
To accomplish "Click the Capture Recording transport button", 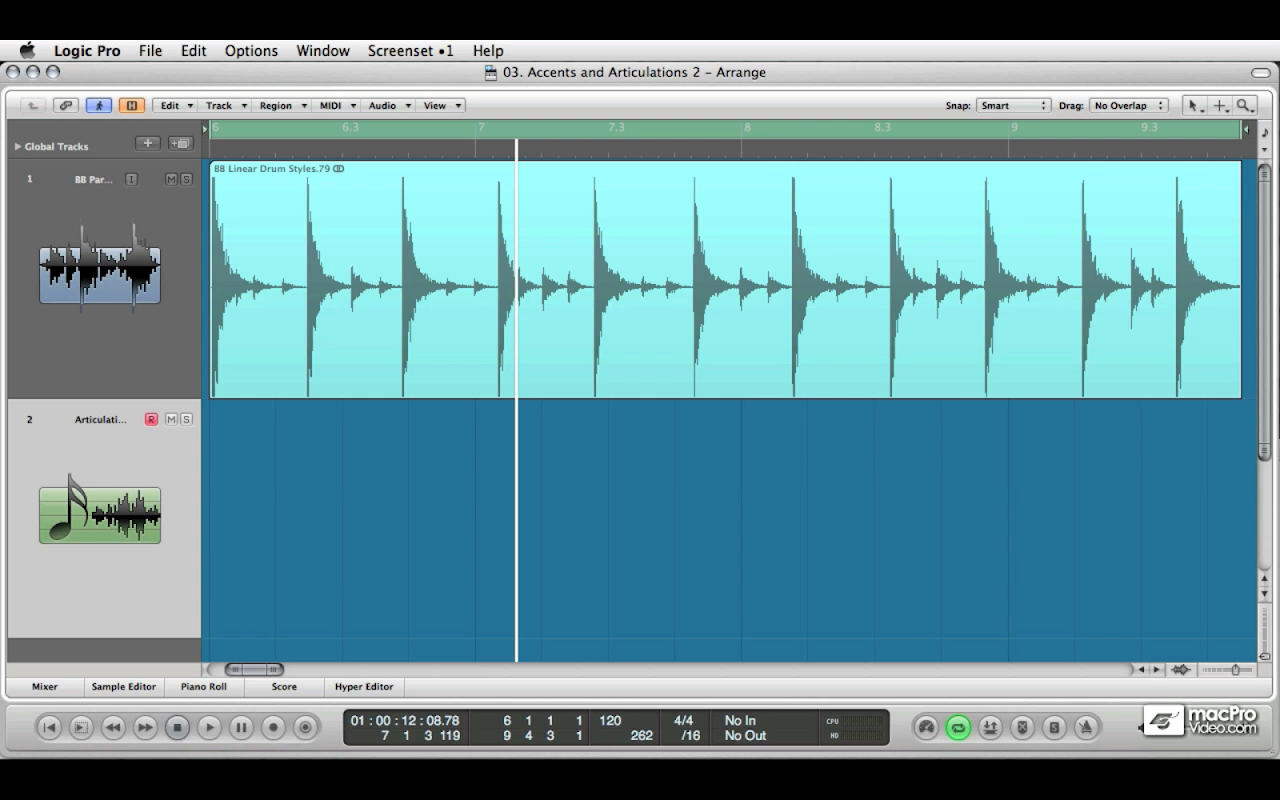I will [306, 728].
